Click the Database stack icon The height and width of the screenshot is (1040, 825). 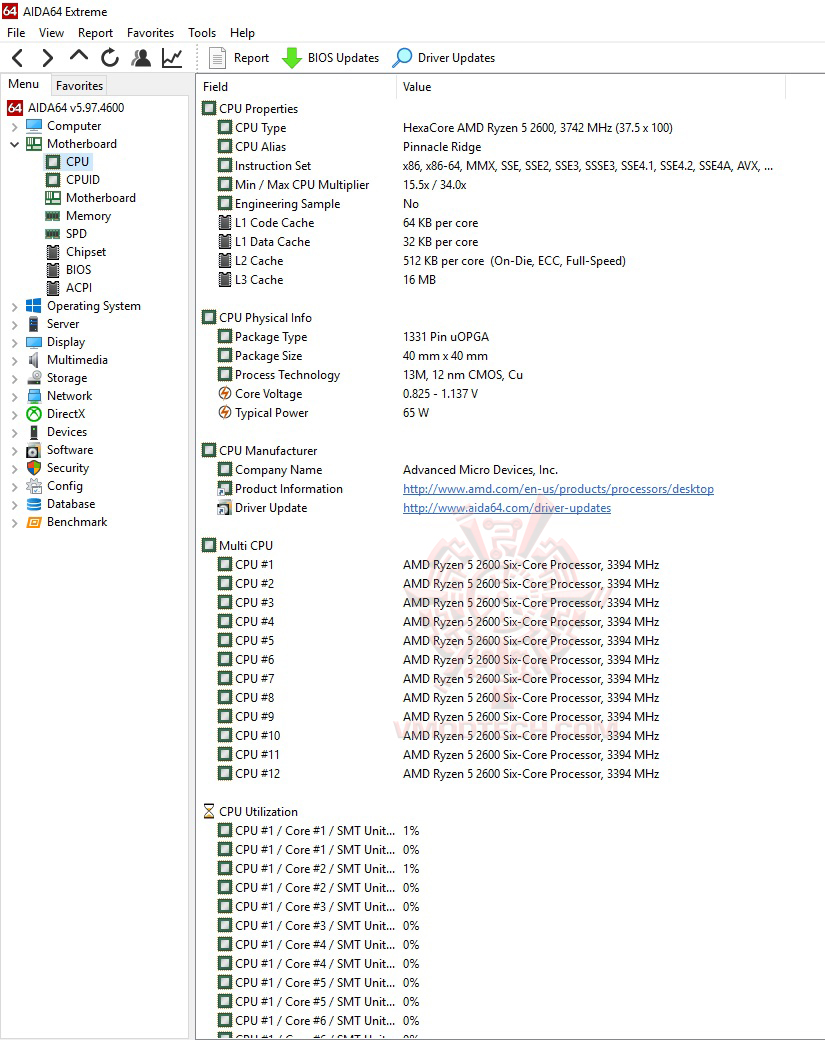click(x=34, y=504)
